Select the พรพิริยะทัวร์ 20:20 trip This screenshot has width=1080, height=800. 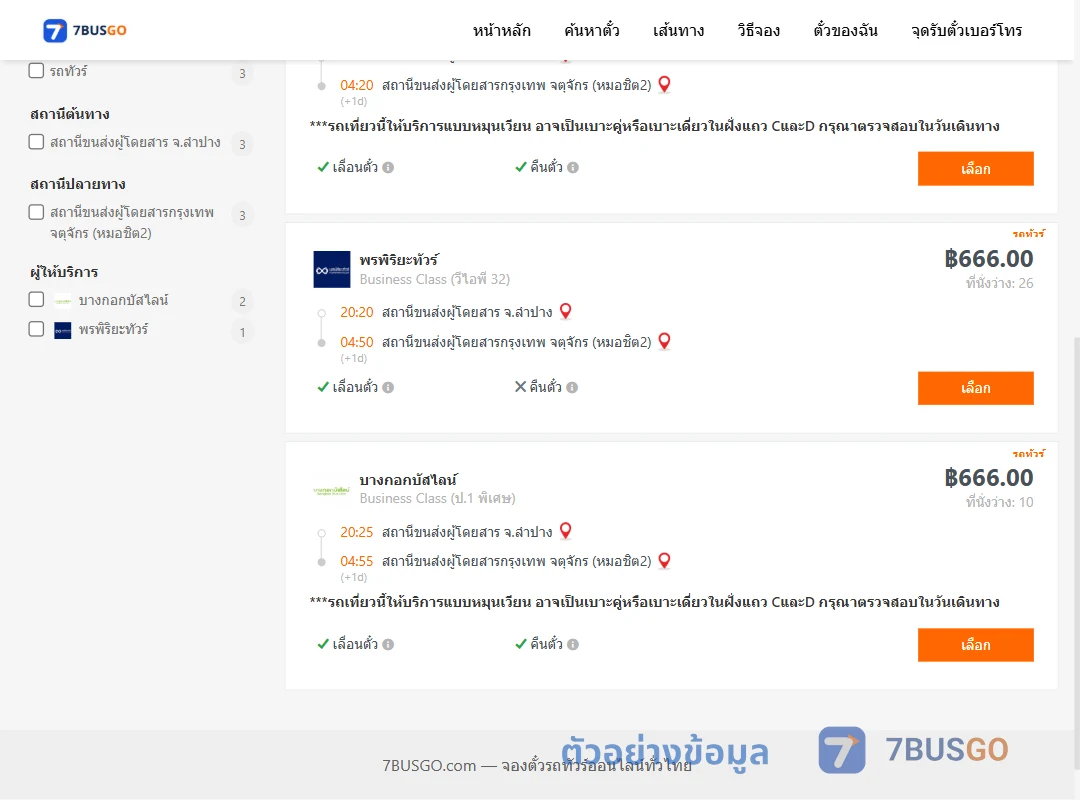click(975, 388)
